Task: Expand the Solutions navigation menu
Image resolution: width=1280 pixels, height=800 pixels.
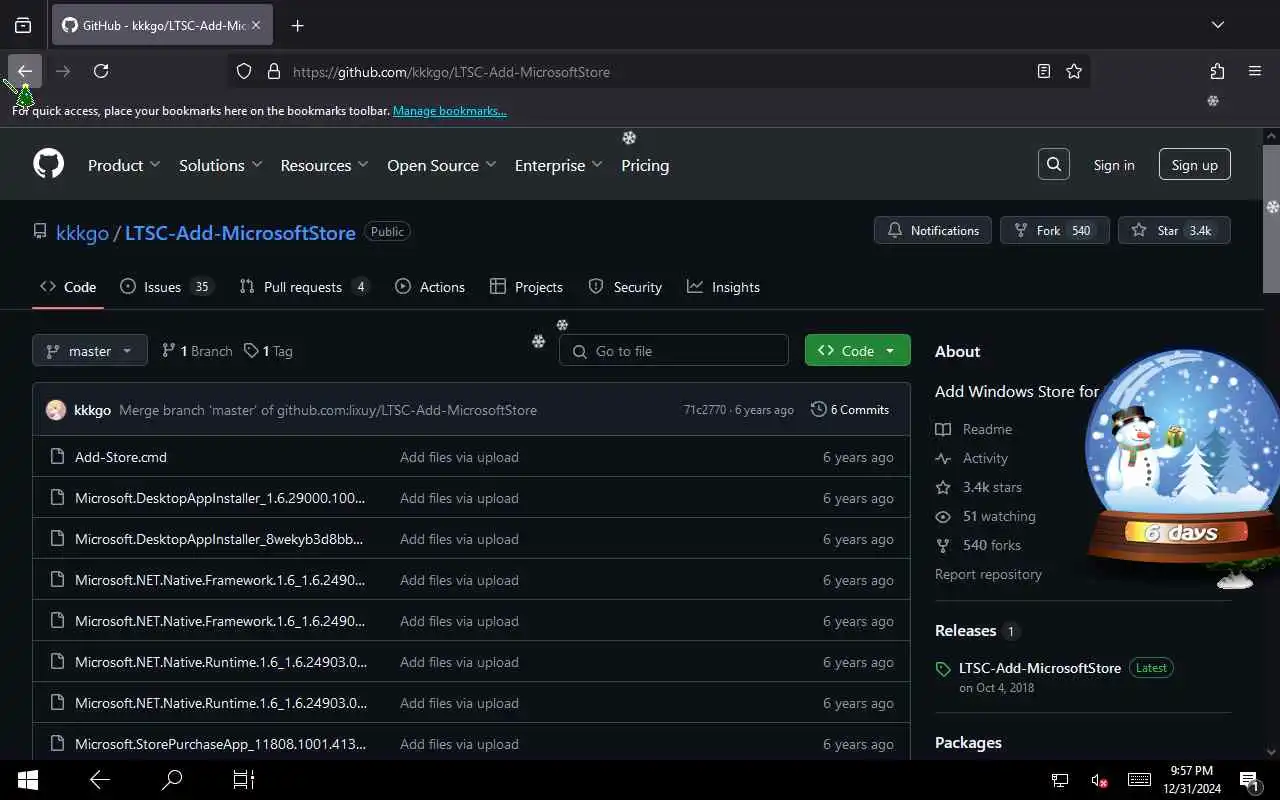Action: coord(221,165)
